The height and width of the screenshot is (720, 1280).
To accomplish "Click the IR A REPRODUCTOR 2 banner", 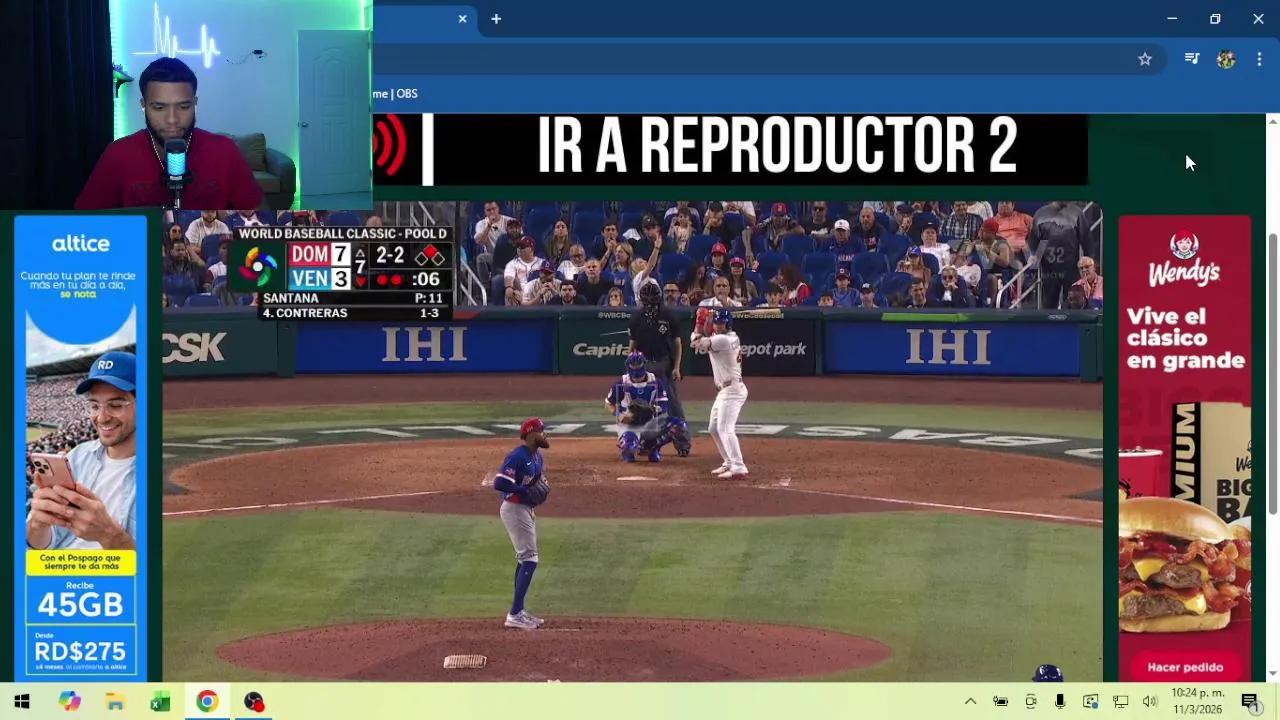I will 777,148.
